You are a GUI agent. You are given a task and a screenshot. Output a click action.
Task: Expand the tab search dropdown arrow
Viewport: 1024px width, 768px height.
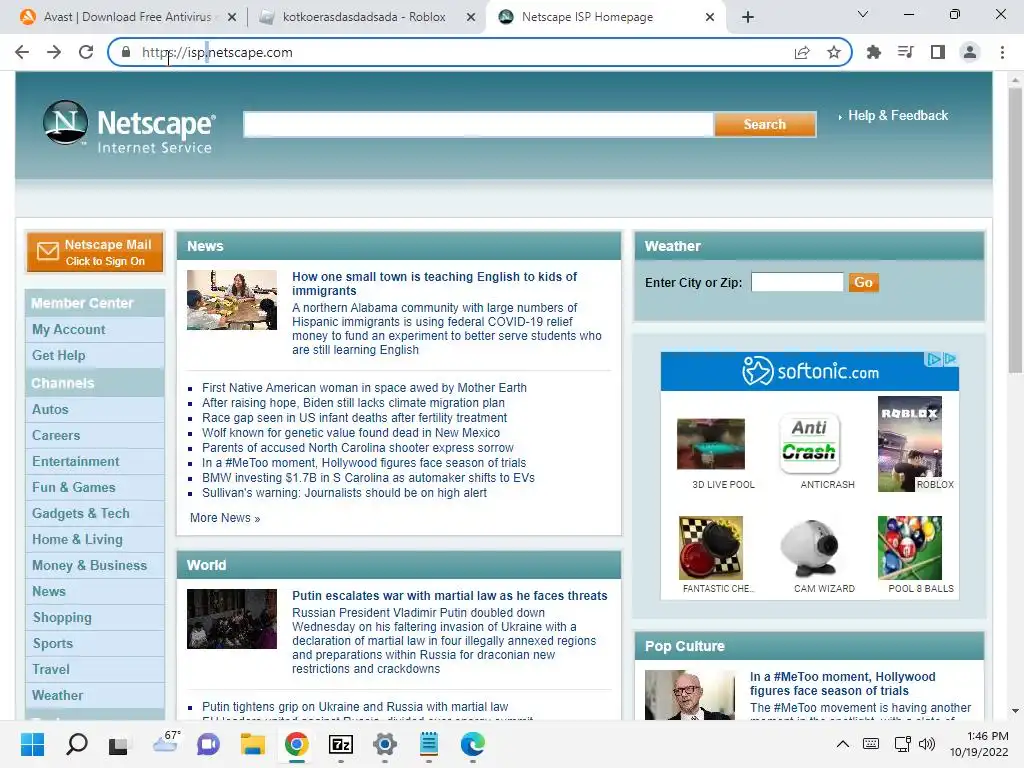point(863,14)
